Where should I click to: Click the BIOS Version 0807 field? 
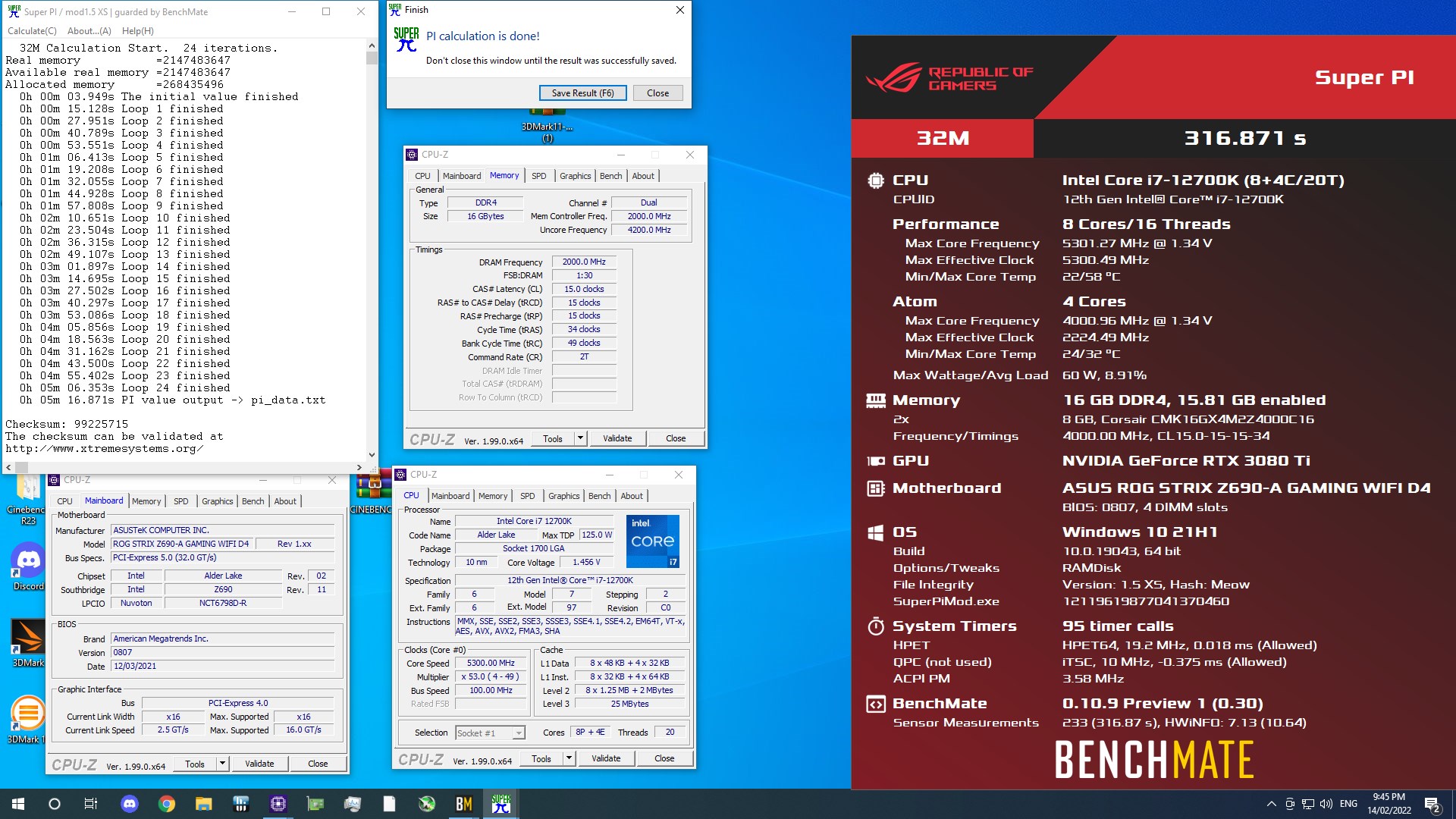[223, 652]
